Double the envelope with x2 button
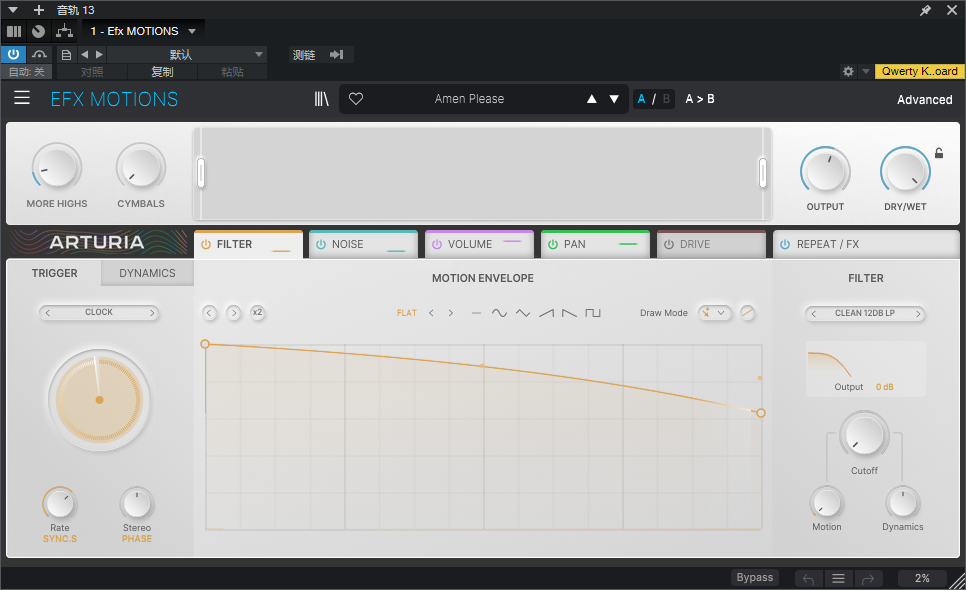Viewport: 966px width, 590px height. click(257, 312)
